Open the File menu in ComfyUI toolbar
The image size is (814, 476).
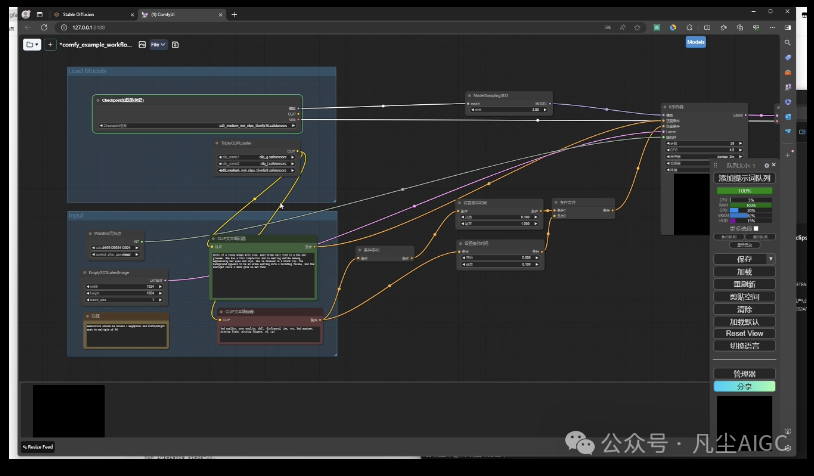point(158,45)
